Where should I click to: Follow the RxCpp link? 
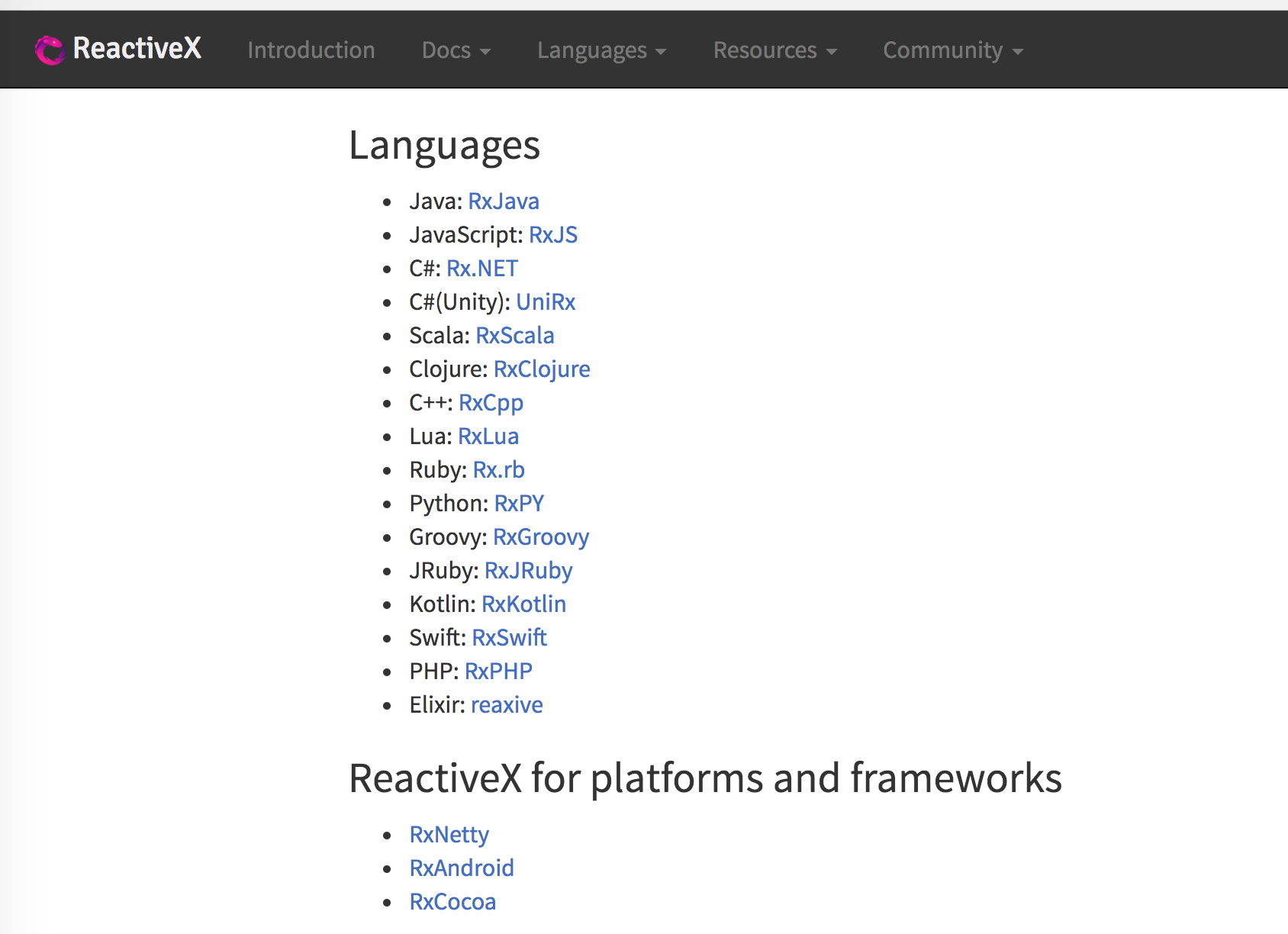pyautogui.click(x=491, y=403)
